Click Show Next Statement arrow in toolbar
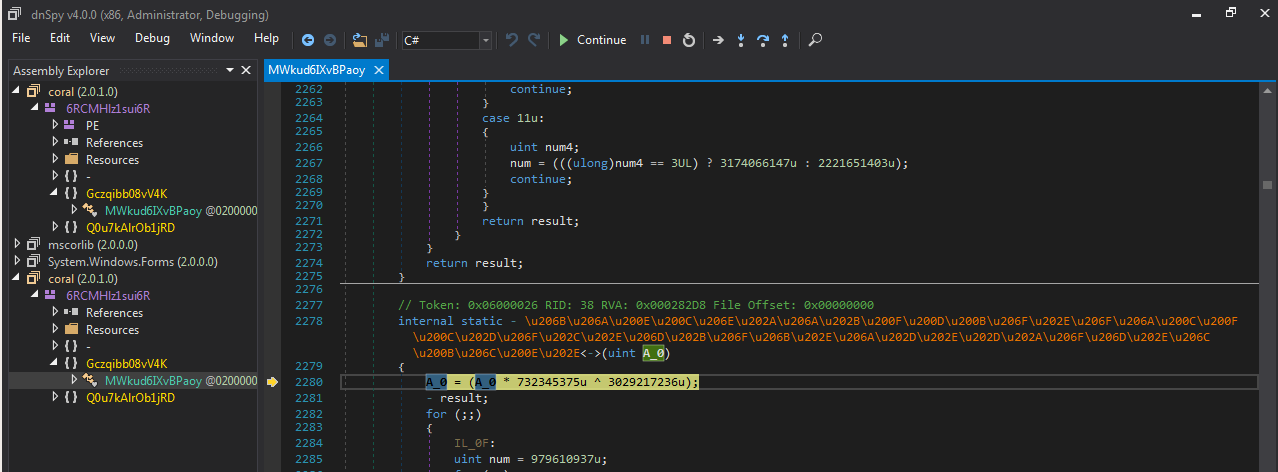Screen dimensions: 1278x472 tap(717, 40)
